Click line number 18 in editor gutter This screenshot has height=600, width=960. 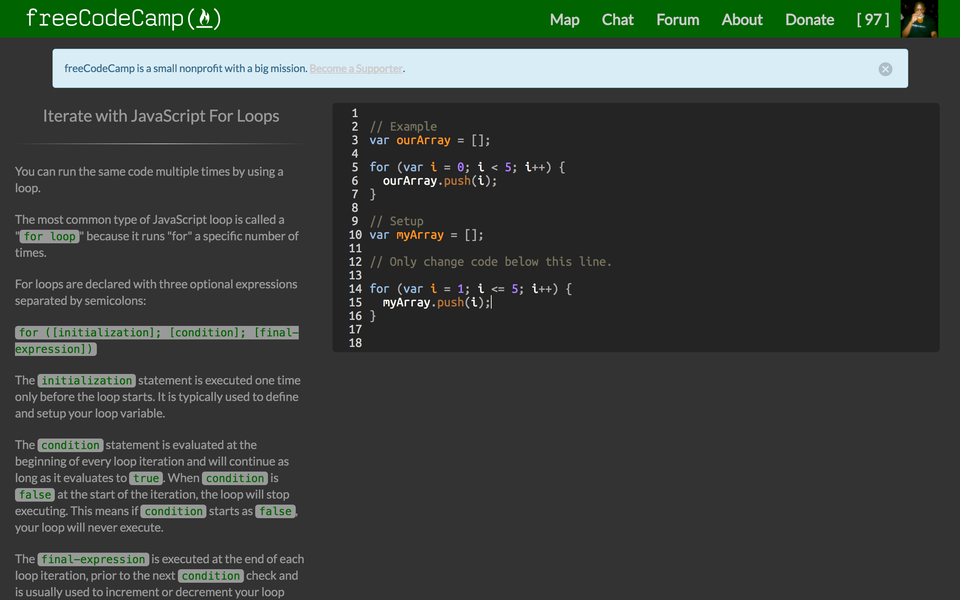355,343
